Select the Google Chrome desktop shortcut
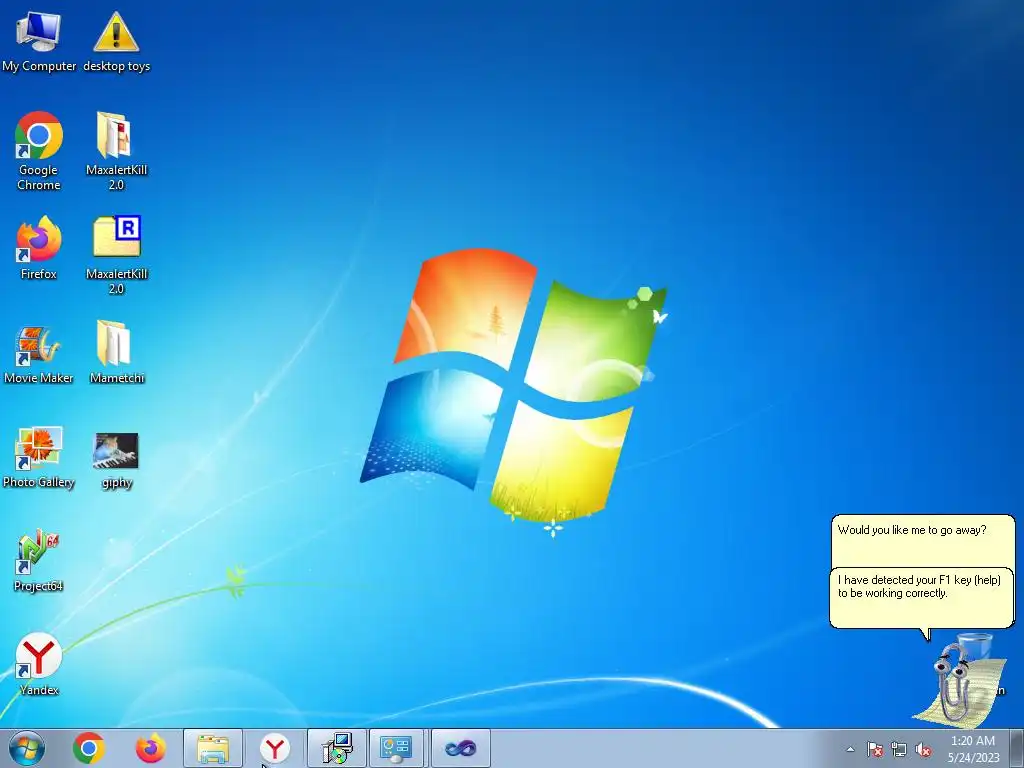Screen dimensions: 1024x768 [x=39, y=150]
